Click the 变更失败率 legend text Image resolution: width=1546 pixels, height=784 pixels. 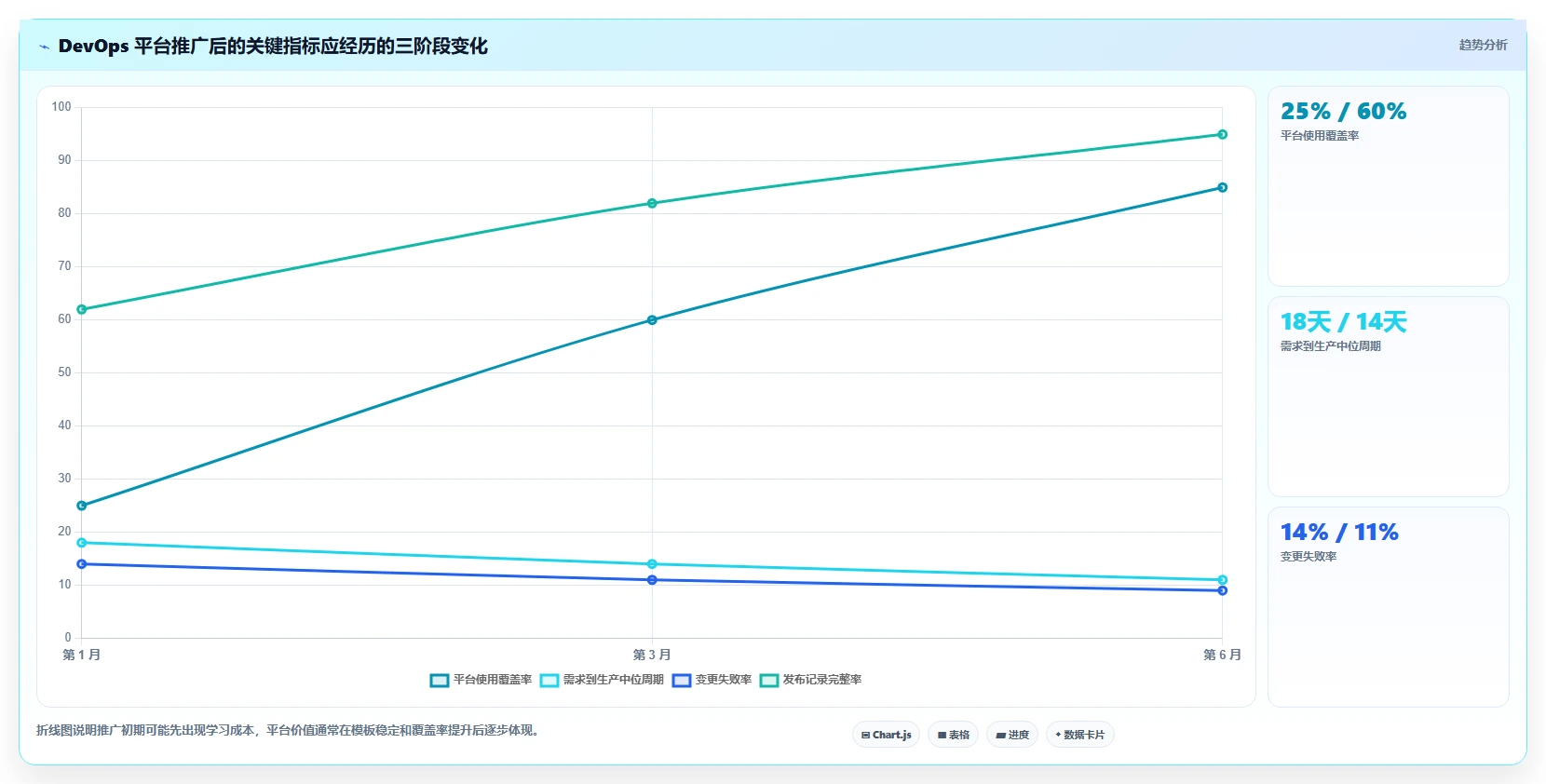(x=724, y=680)
